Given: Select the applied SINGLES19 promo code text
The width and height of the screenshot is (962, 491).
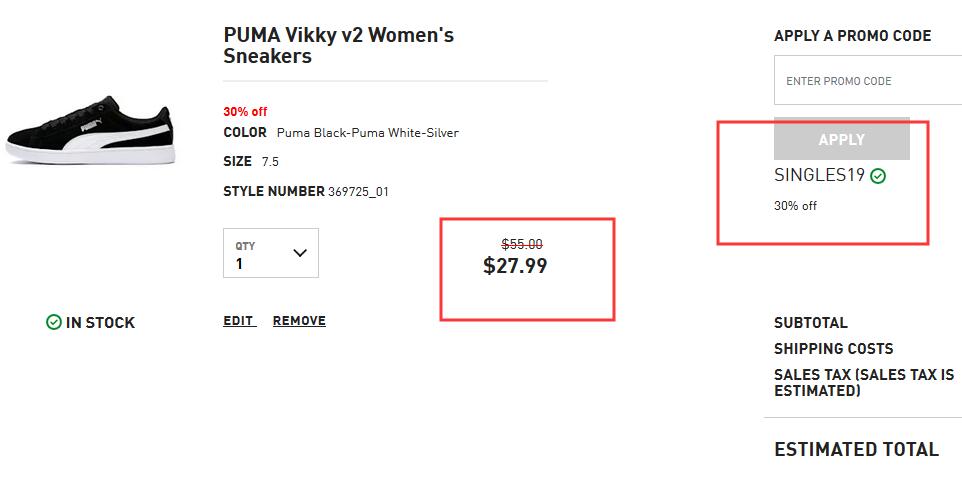Looking at the screenshot, I should coord(819,176).
